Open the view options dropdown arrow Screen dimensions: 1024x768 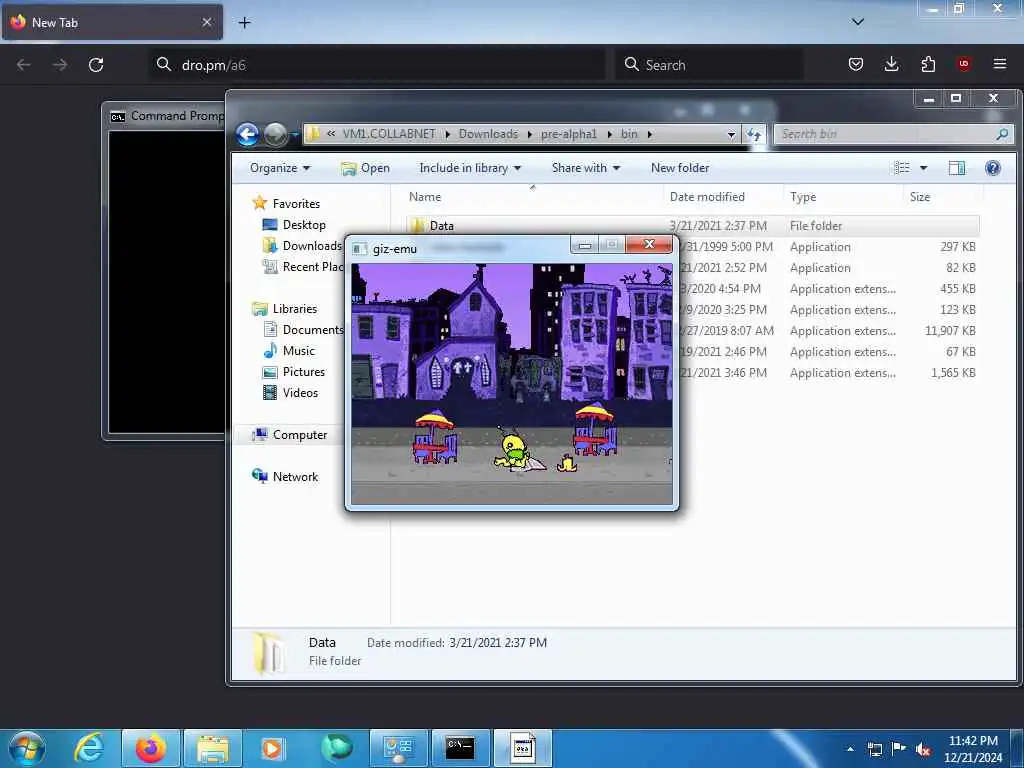[923, 168]
